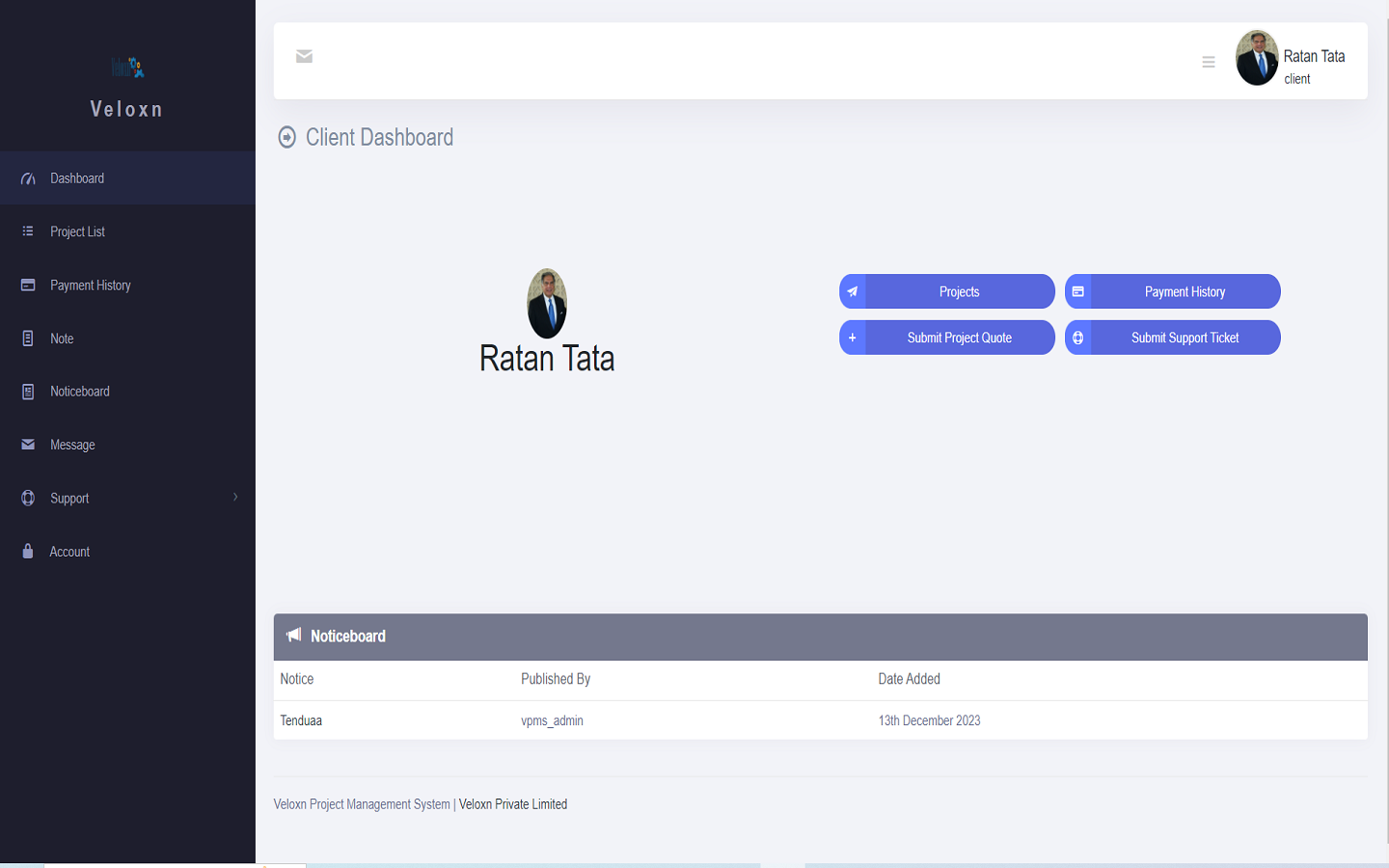1389x868 pixels.
Task: Click the Submit Support Ticket button
Action: (1185, 337)
